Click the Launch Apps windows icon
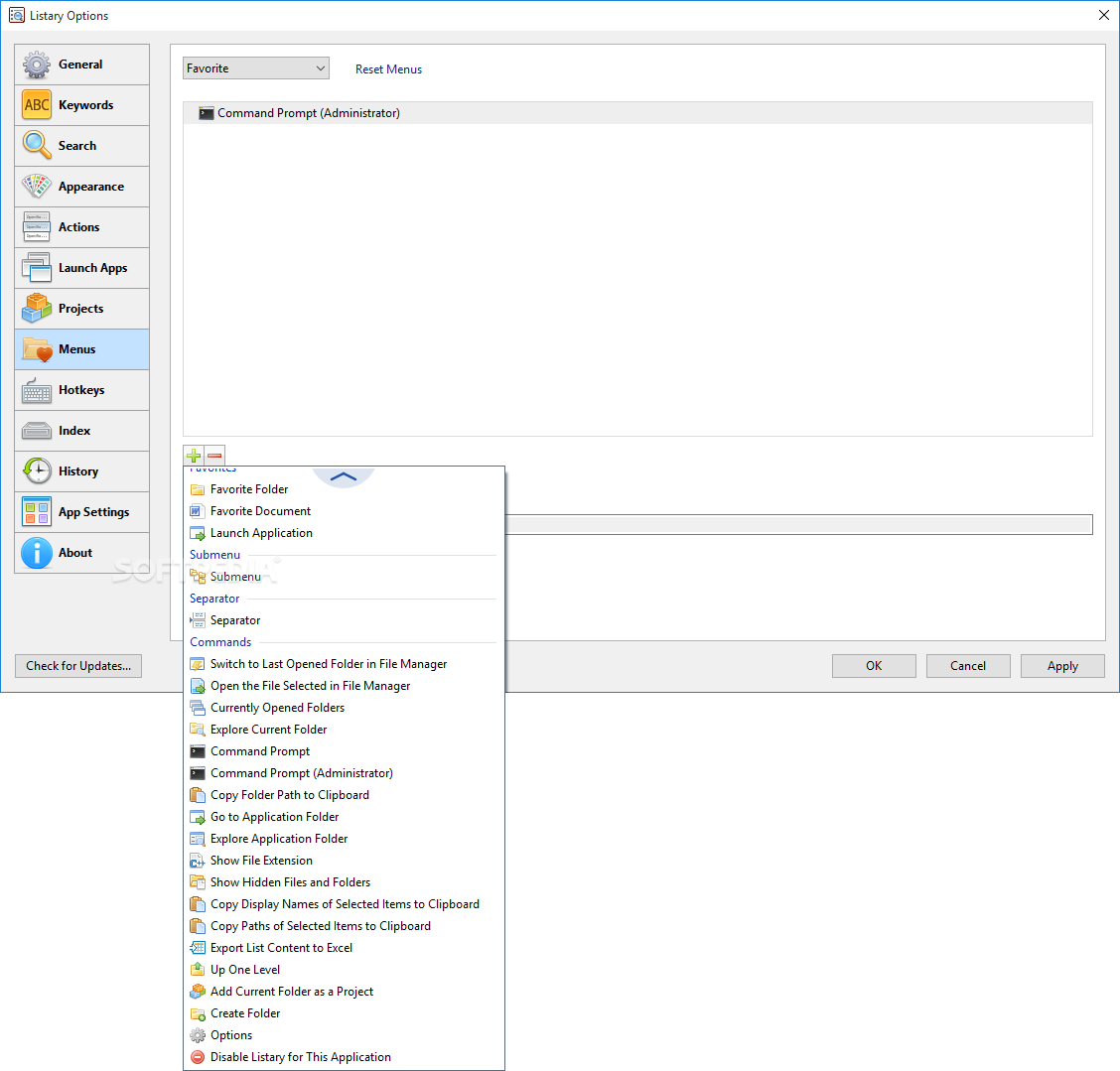This screenshot has width=1120, height=1071. [x=37, y=268]
